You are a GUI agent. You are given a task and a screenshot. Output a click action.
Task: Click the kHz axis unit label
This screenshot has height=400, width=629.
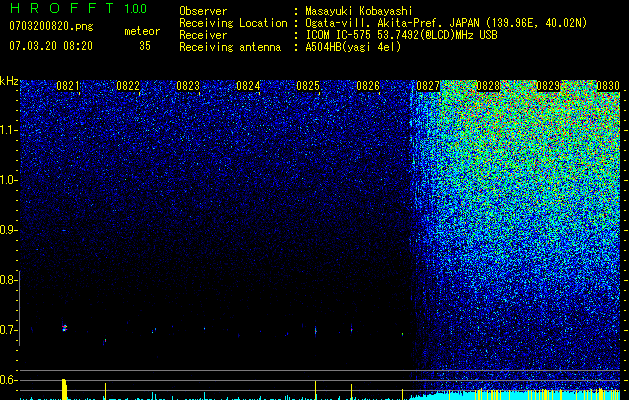(x=9, y=81)
